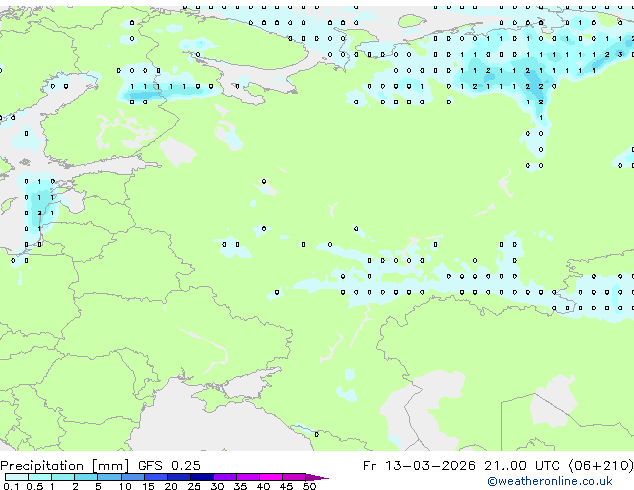Select the 35–40 mm legend color swatch

[248, 477]
